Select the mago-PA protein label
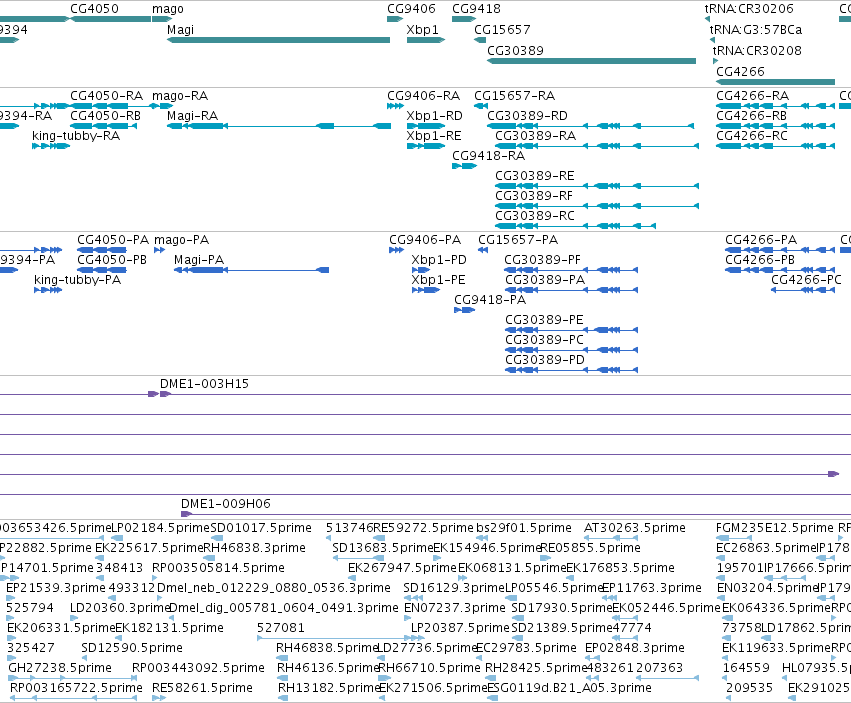The height and width of the screenshot is (703, 851). pyautogui.click(x=182, y=240)
